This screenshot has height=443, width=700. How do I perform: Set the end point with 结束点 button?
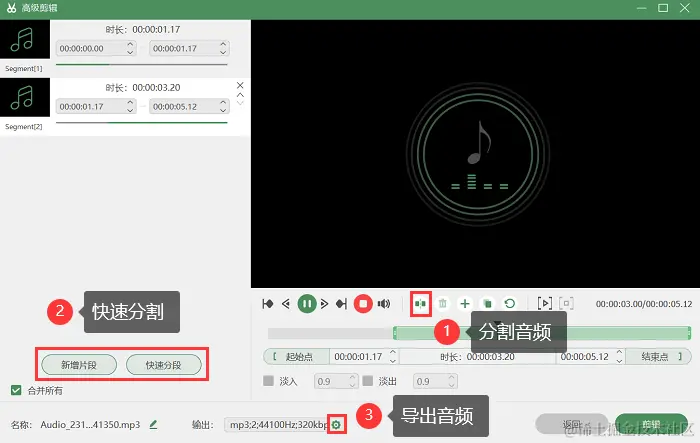pyautogui.click(x=658, y=356)
